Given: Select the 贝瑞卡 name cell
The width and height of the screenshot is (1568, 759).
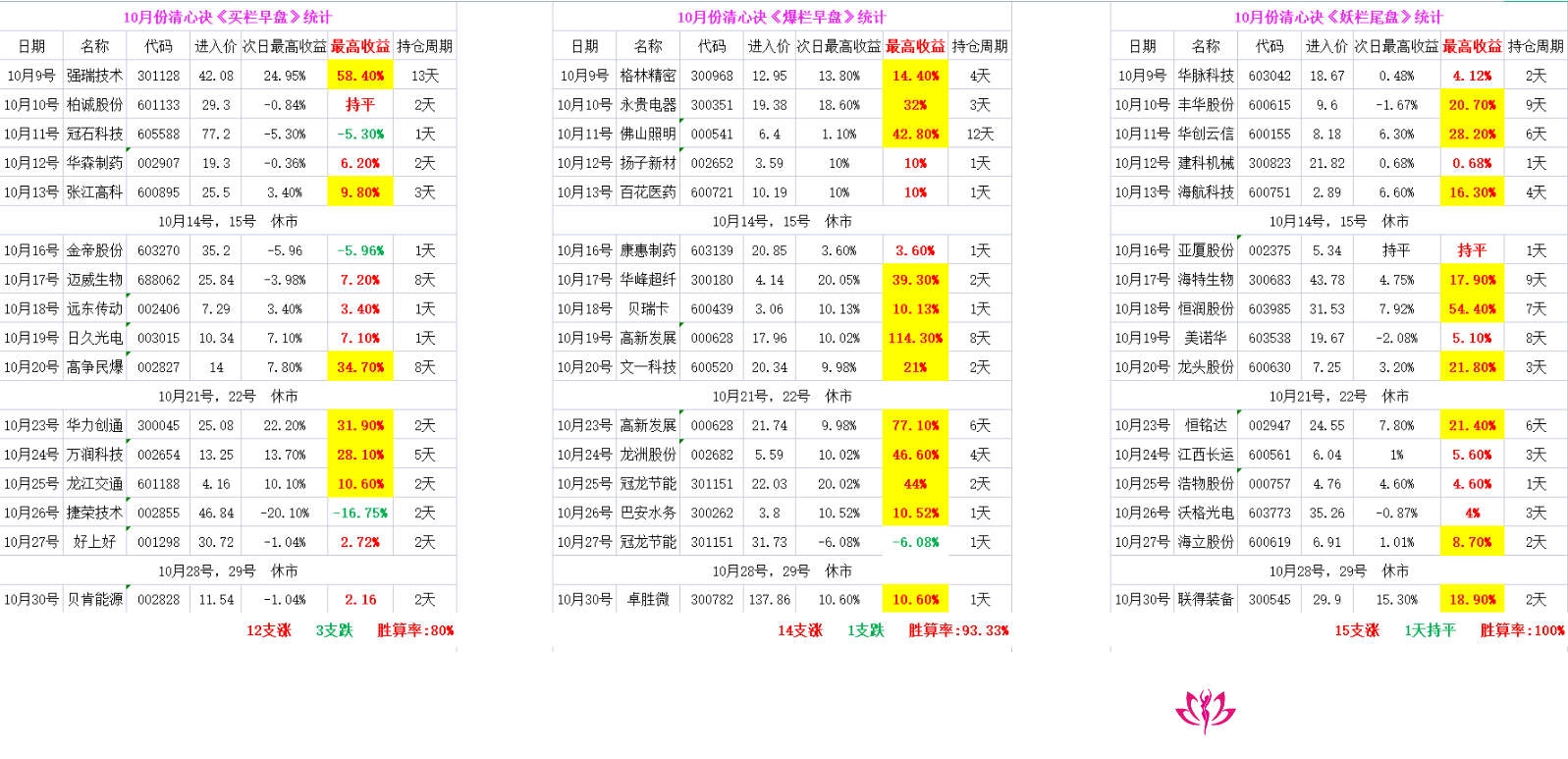Looking at the screenshot, I should [648, 308].
